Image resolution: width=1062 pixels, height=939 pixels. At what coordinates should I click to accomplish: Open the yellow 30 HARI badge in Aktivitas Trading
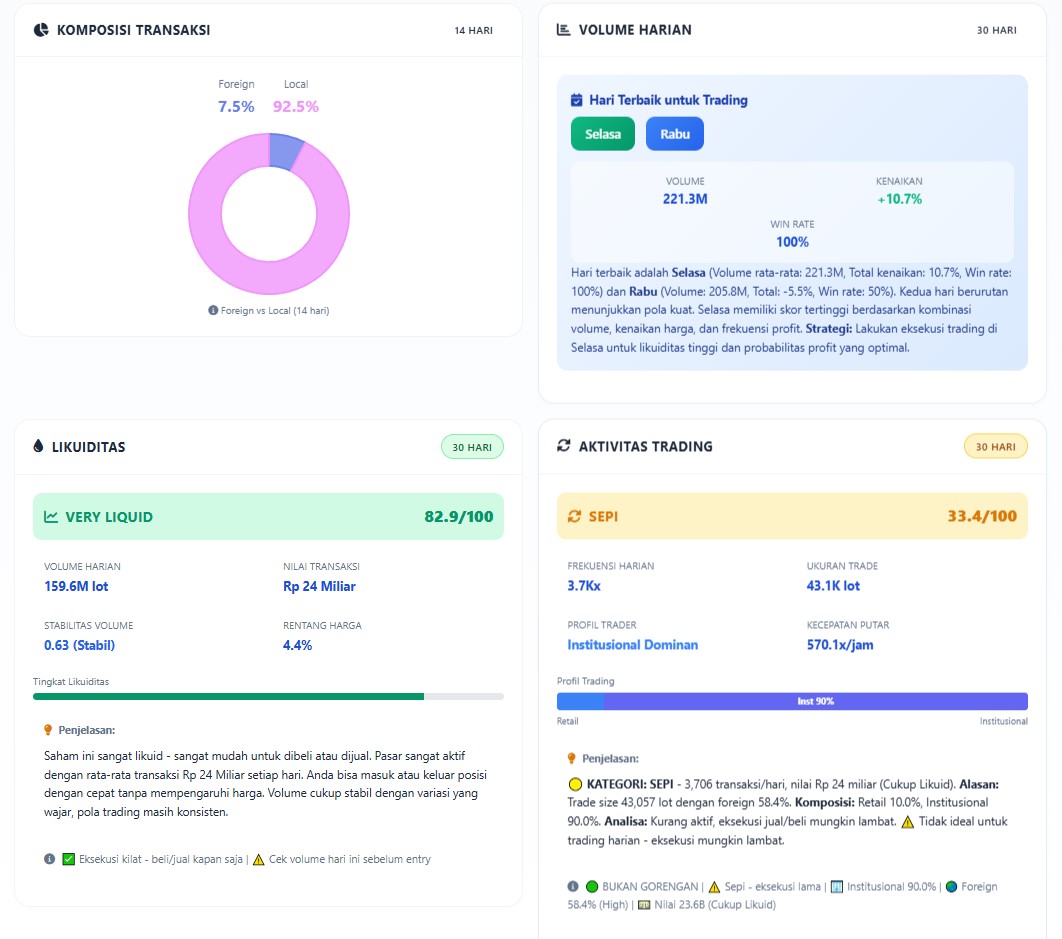pos(995,447)
